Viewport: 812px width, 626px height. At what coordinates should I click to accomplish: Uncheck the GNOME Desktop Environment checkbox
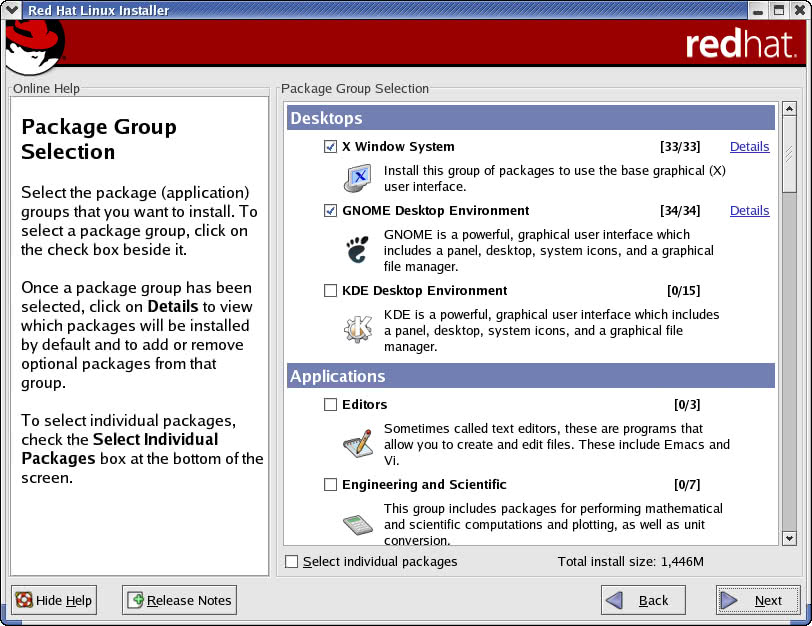[x=330, y=211]
